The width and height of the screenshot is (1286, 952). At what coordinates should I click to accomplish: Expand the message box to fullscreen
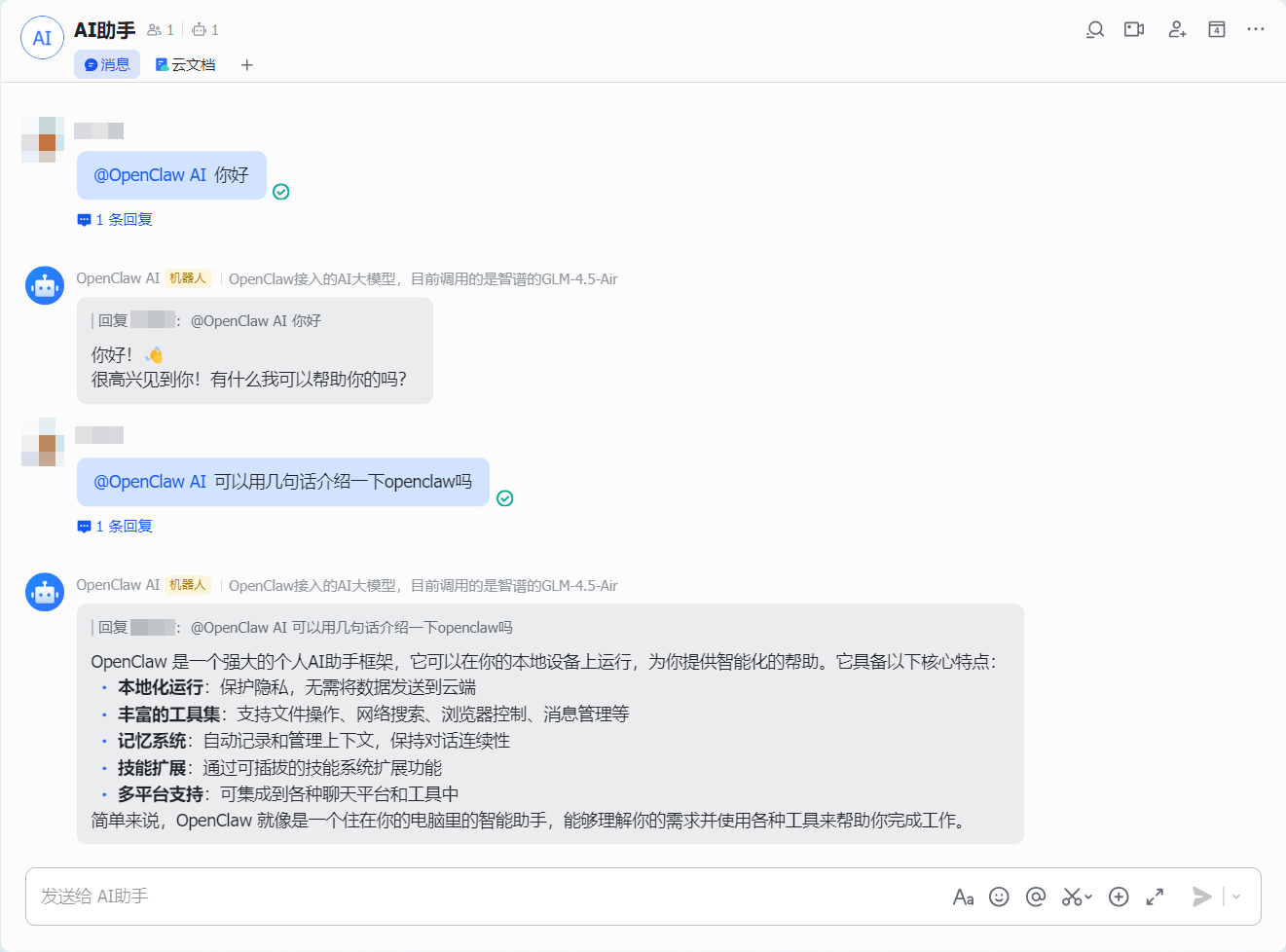[1155, 897]
